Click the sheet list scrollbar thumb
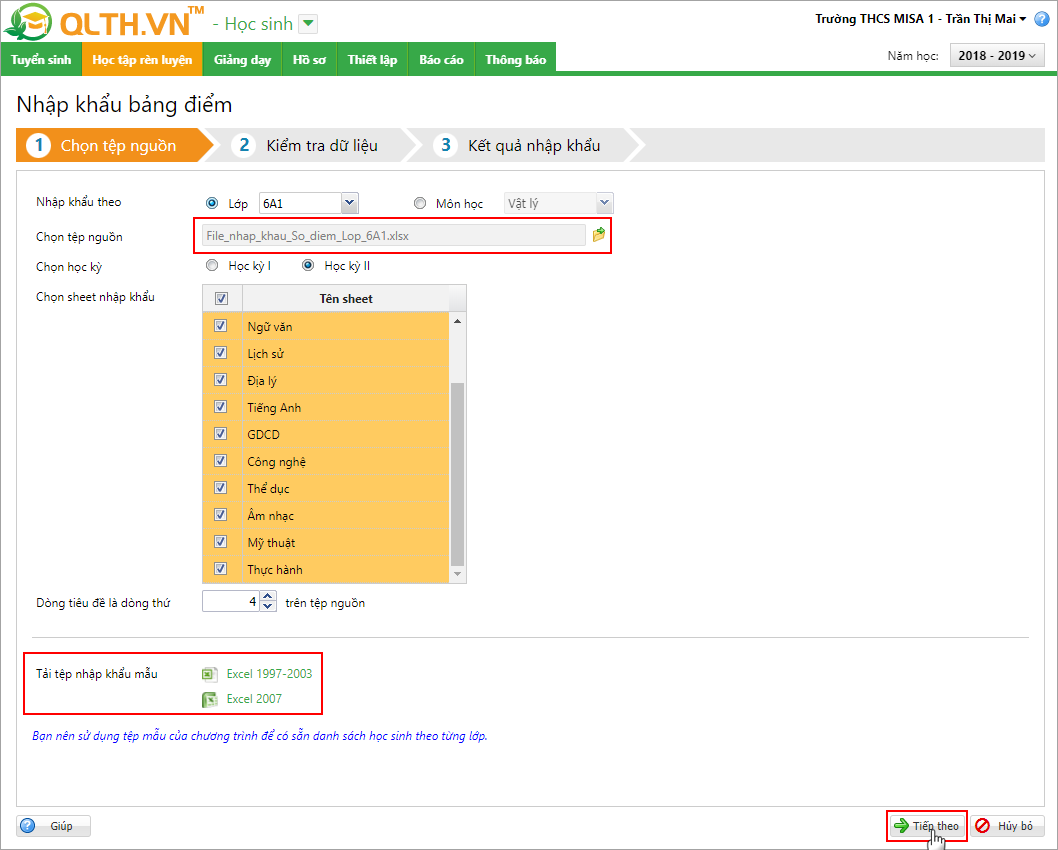 click(x=457, y=474)
